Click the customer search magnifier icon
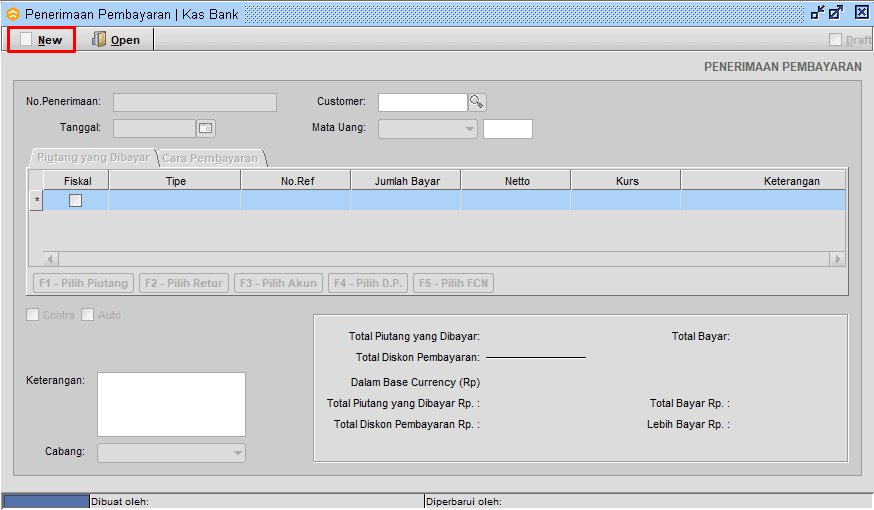This screenshot has width=874, height=510. point(477,102)
